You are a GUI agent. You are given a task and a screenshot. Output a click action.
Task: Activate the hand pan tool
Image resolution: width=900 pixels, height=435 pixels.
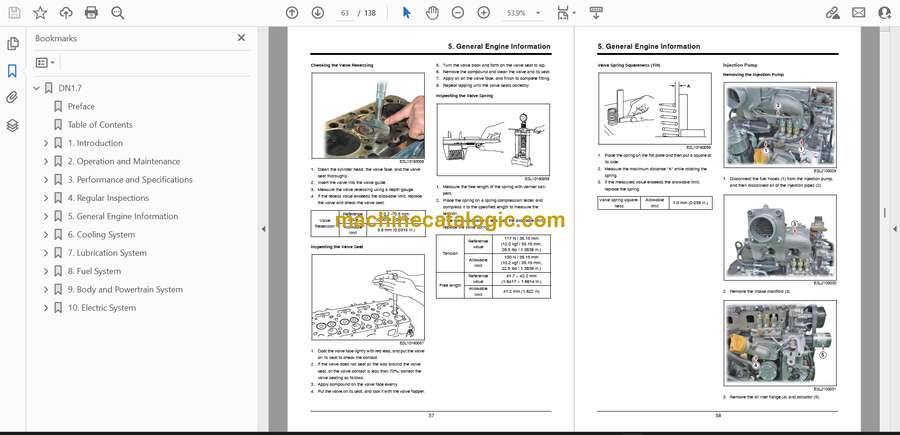pos(432,13)
